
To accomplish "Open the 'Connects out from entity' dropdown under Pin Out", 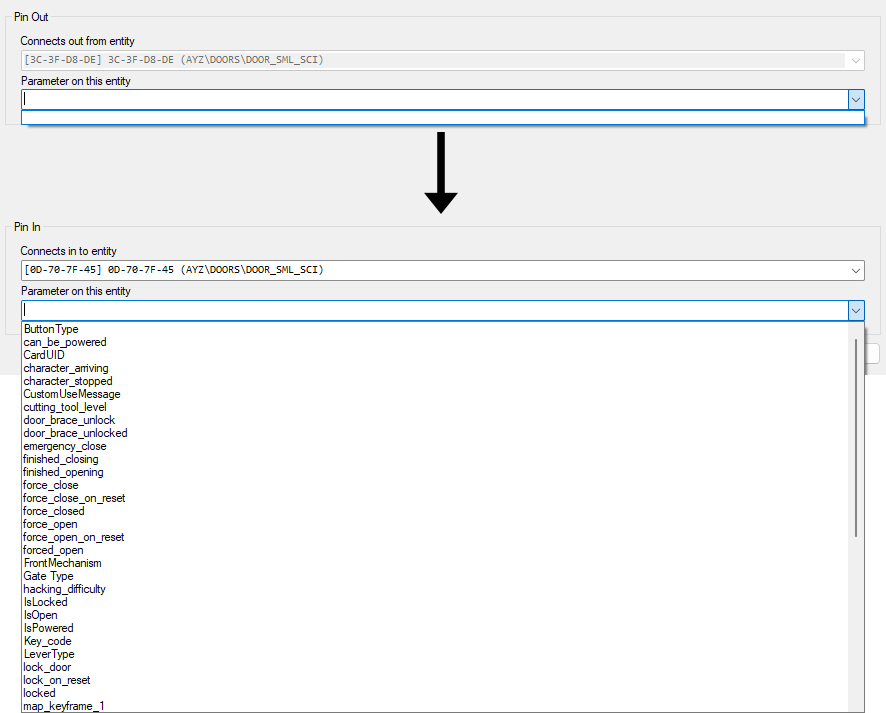I will click(x=856, y=60).
